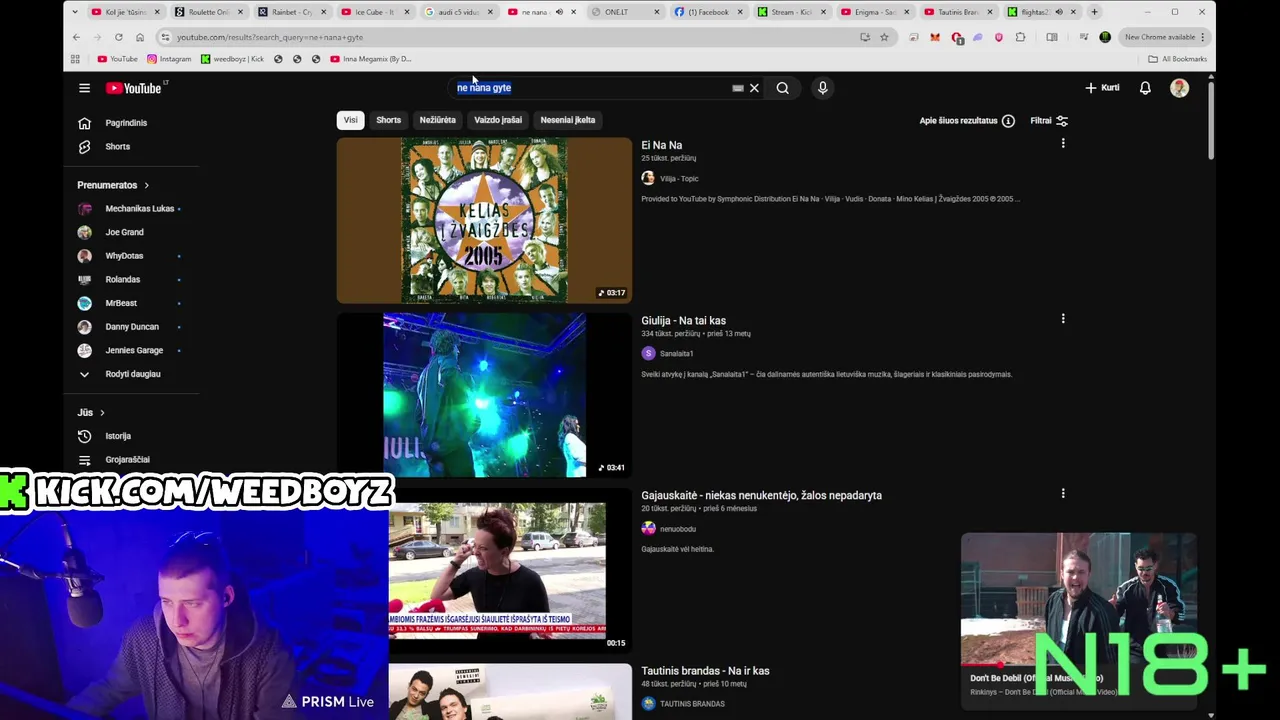Viewport: 1280px width, 720px height.
Task: Open the YouTube hamburger guide menu
Action: [84, 88]
